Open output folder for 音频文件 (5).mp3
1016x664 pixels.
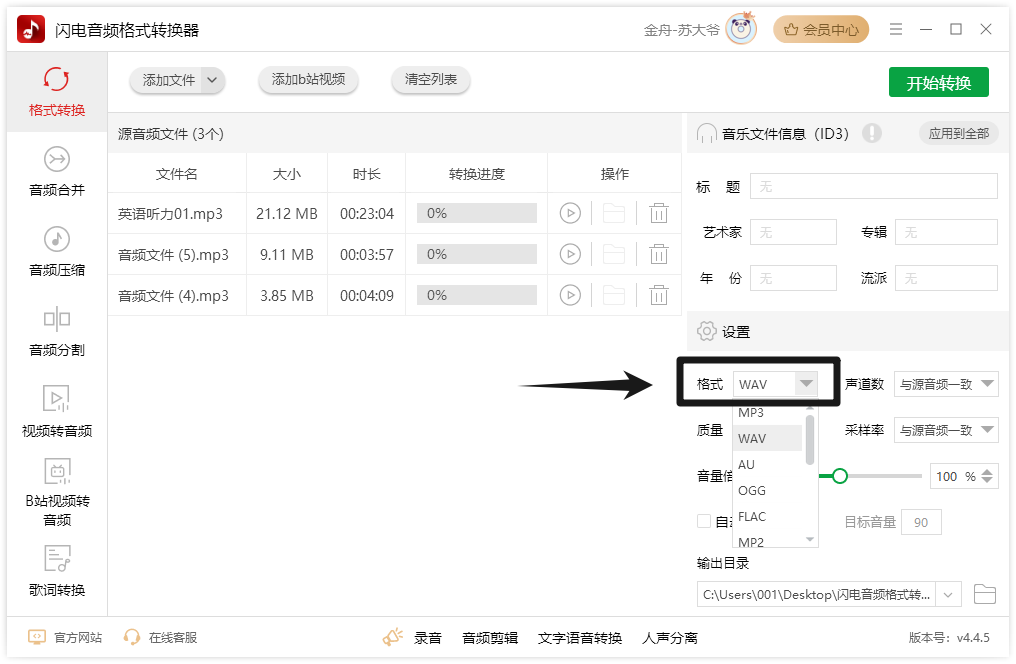(614, 254)
